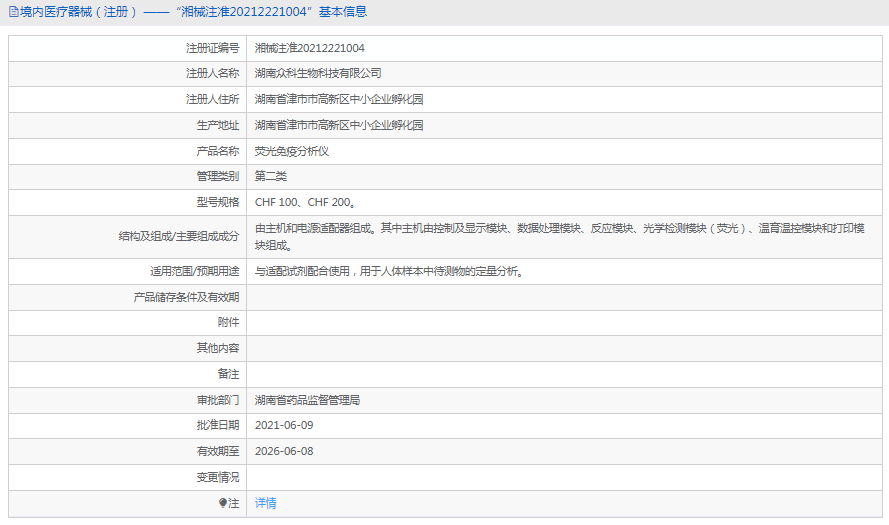Select registration number value 湘械注准20212221004 in table

point(310,48)
